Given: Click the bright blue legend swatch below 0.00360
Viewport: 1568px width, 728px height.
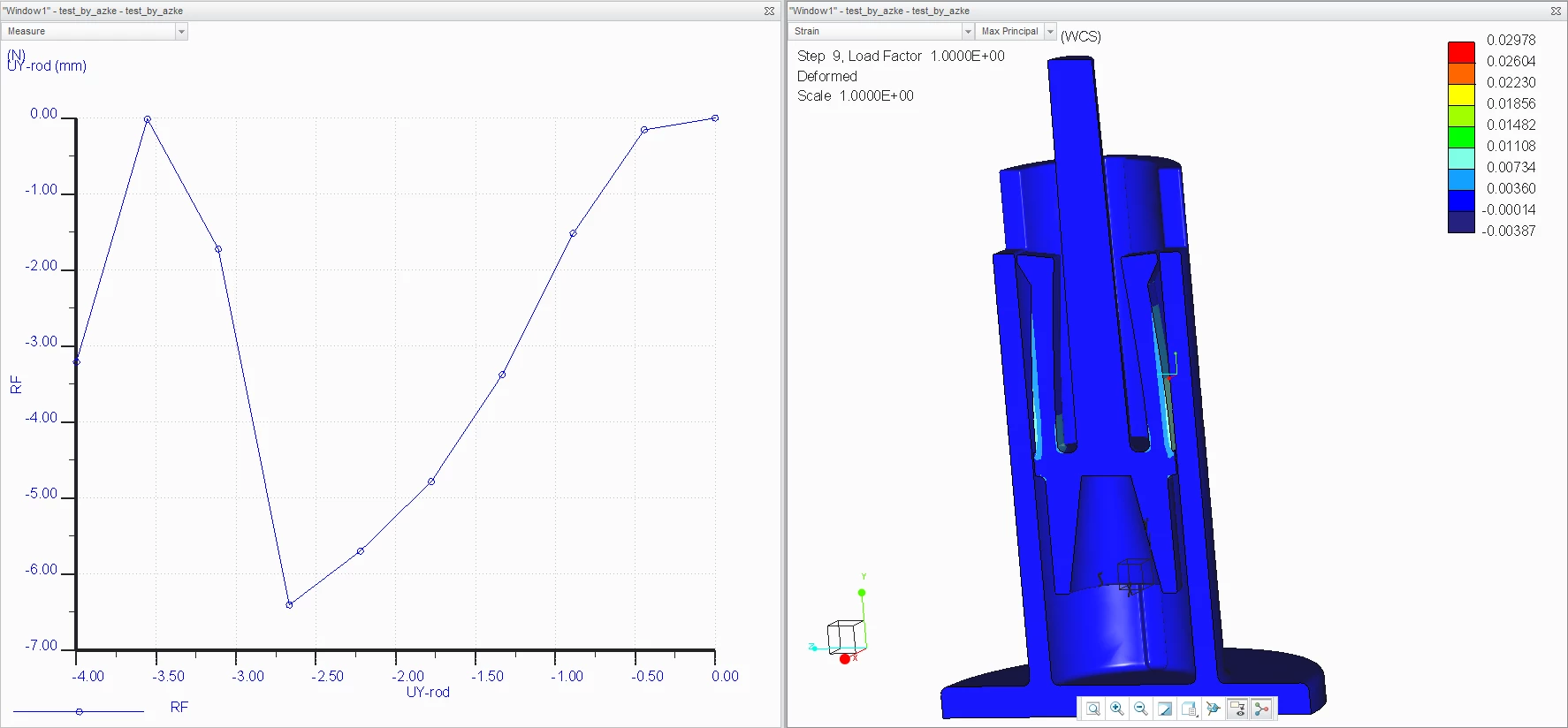Looking at the screenshot, I should pos(1461,201).
